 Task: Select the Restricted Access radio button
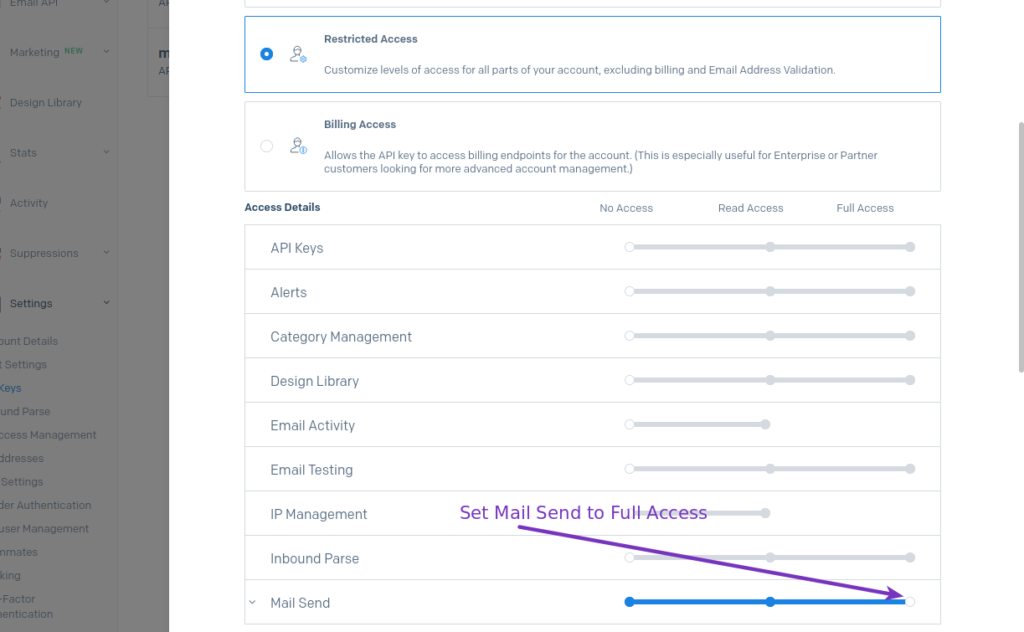click(266, 54)
